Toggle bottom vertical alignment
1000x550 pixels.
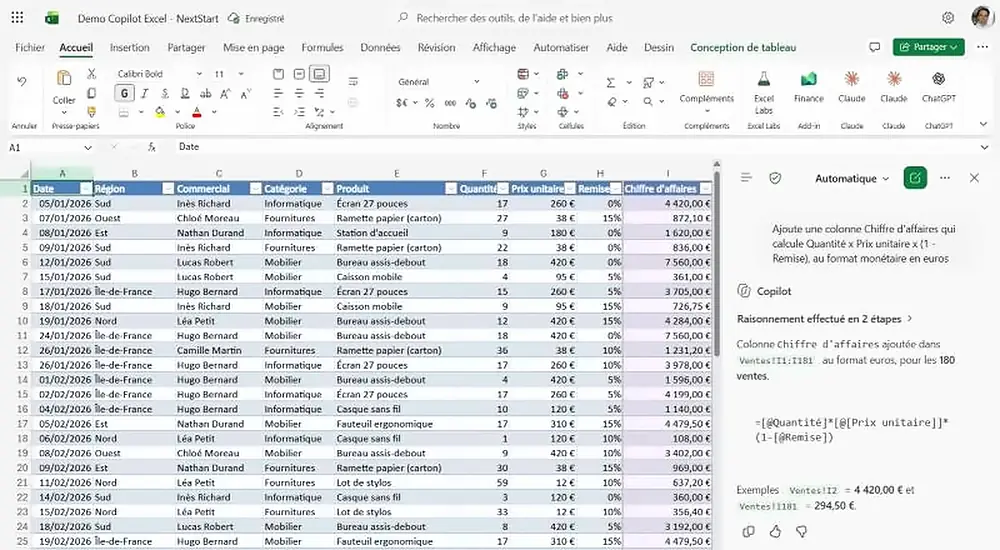tap(320, 74)
